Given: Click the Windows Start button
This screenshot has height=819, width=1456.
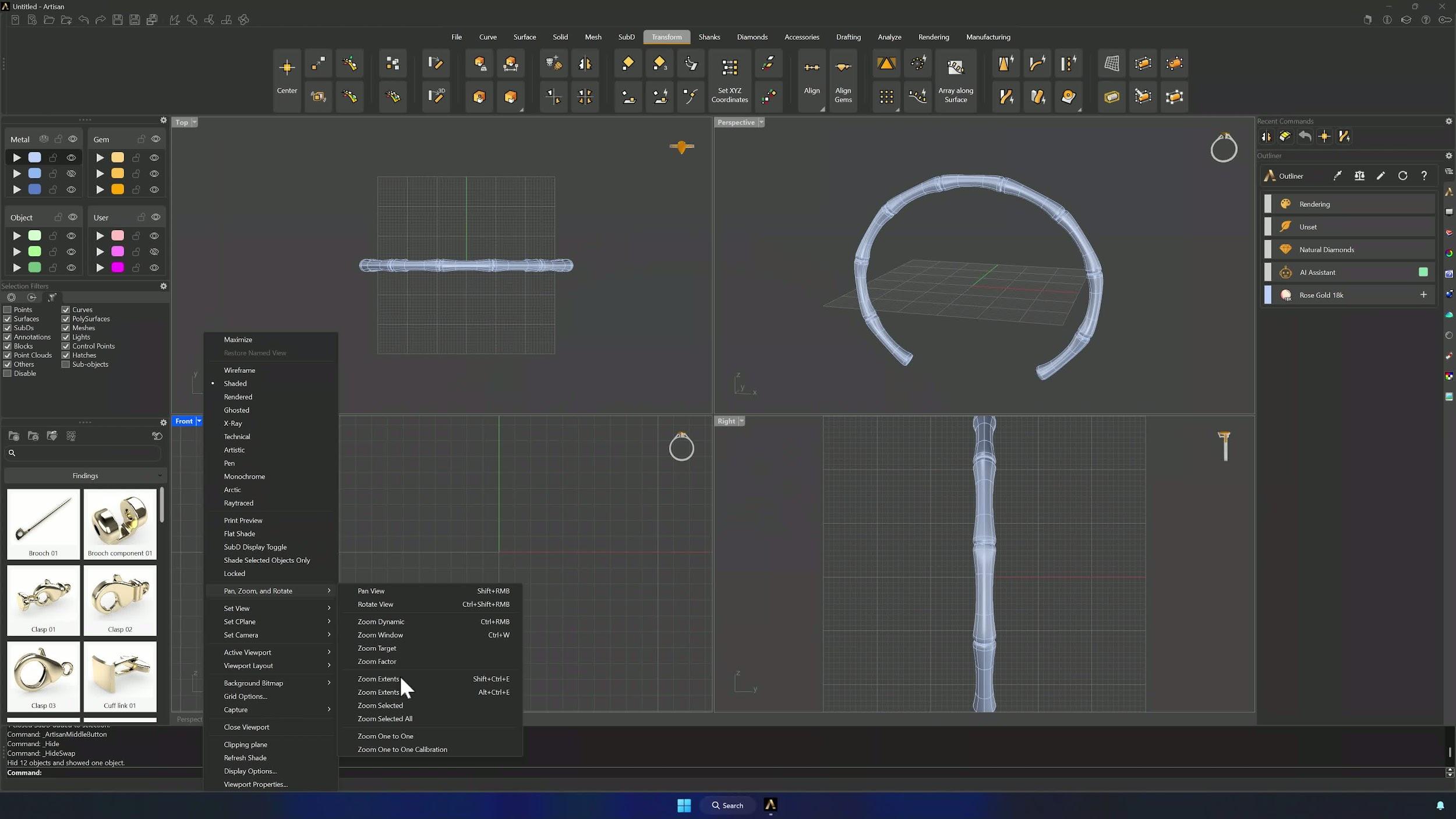Looking at the screenshot, I should [x=684, y=805].
